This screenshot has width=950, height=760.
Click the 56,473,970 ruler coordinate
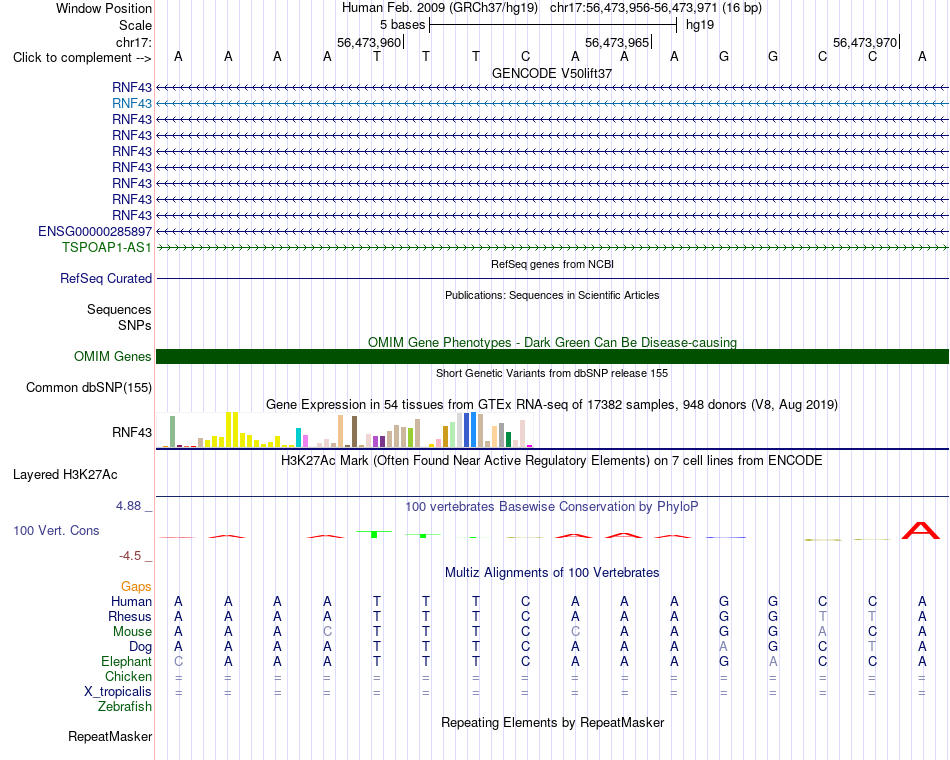pyautogui.click(x=865, y=42)
